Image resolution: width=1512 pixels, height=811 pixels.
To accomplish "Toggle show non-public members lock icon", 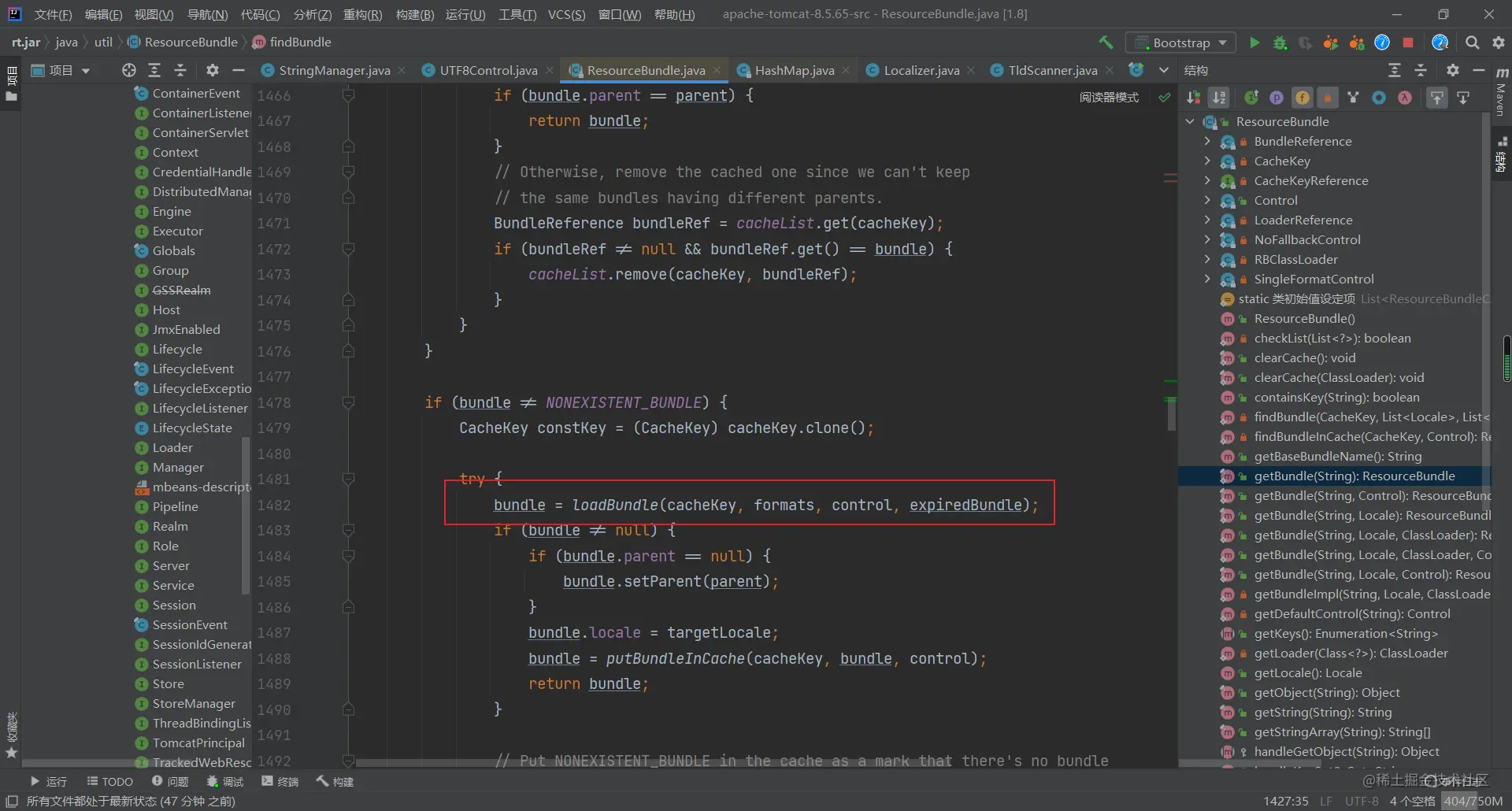I will coord(1328,98).
